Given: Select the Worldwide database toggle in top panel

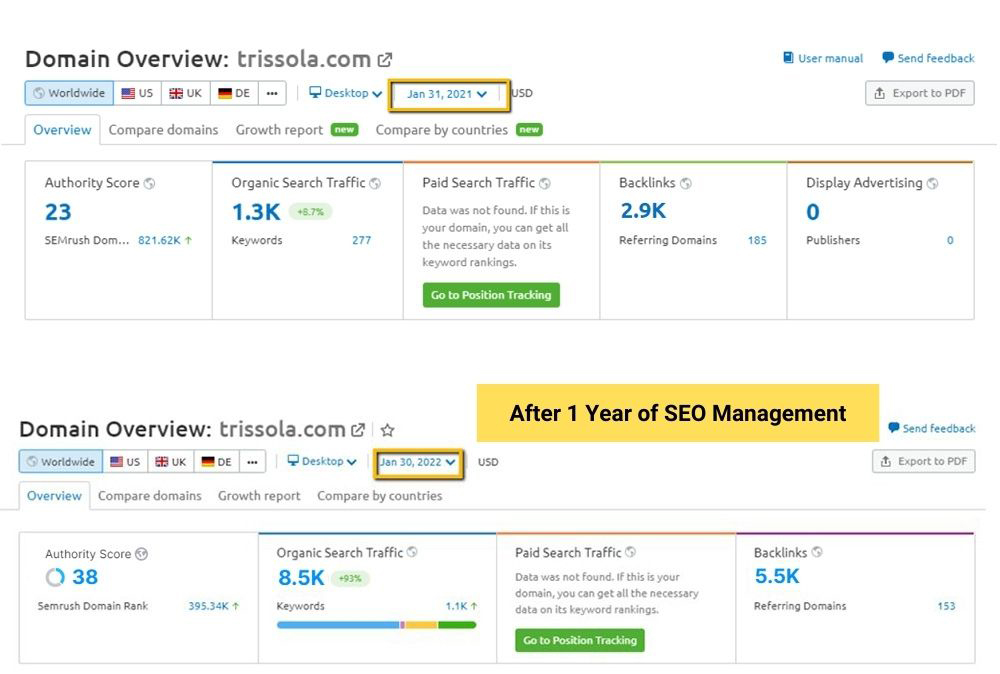Looking at the screenshot, I should click(69, 93).
